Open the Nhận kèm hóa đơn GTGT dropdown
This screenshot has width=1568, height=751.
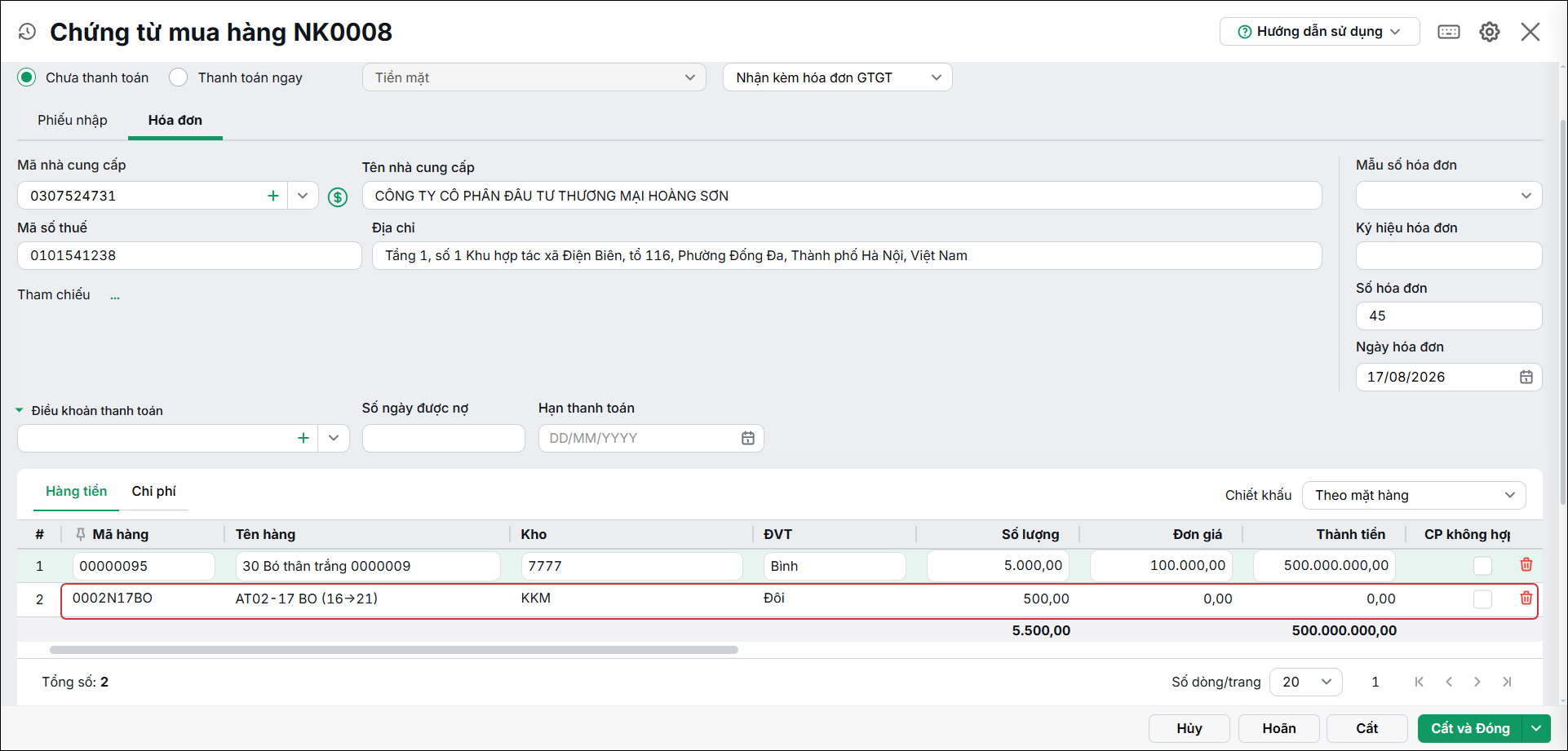[838, 77]
